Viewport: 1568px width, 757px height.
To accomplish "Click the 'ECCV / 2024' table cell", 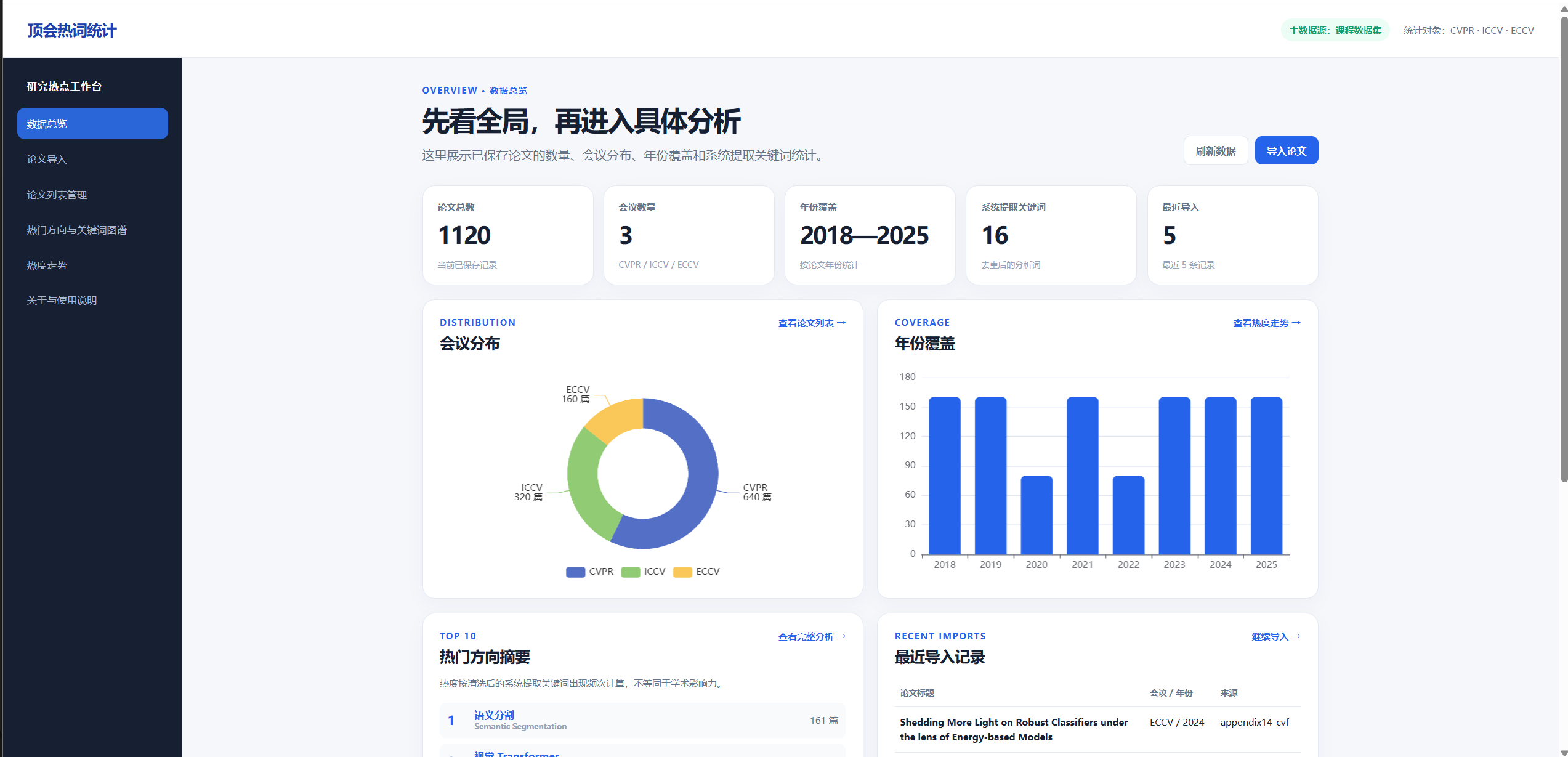I will [x=1177, y=723].
